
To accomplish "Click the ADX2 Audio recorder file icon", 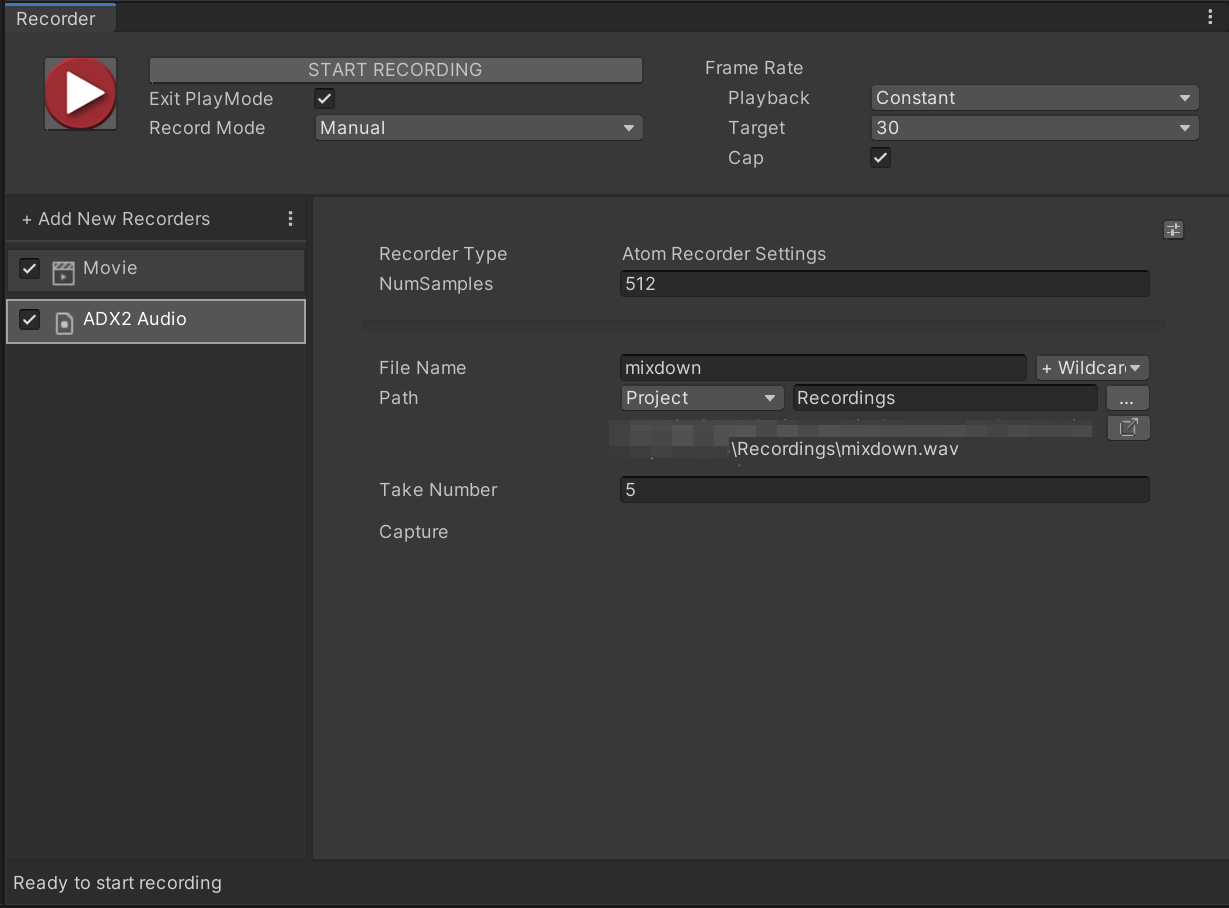I will (x=63, y=321).
